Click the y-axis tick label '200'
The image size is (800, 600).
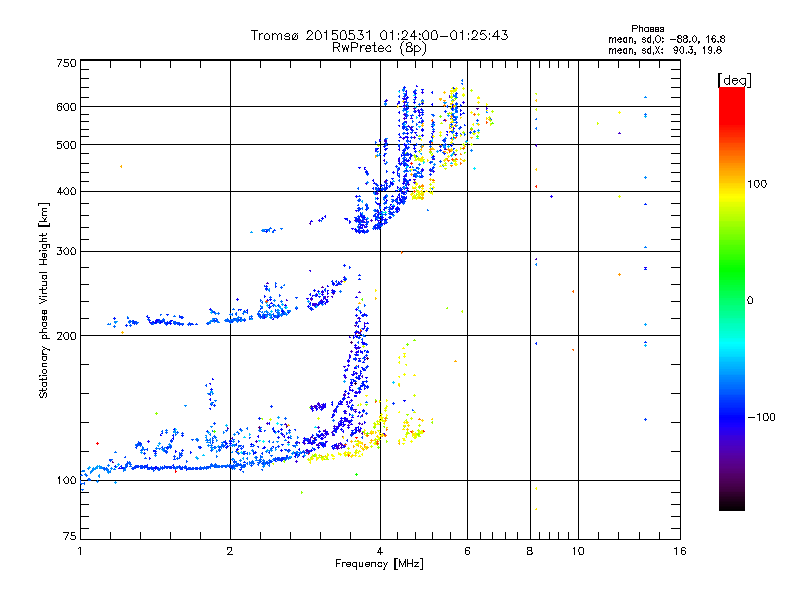coord(66,336)
